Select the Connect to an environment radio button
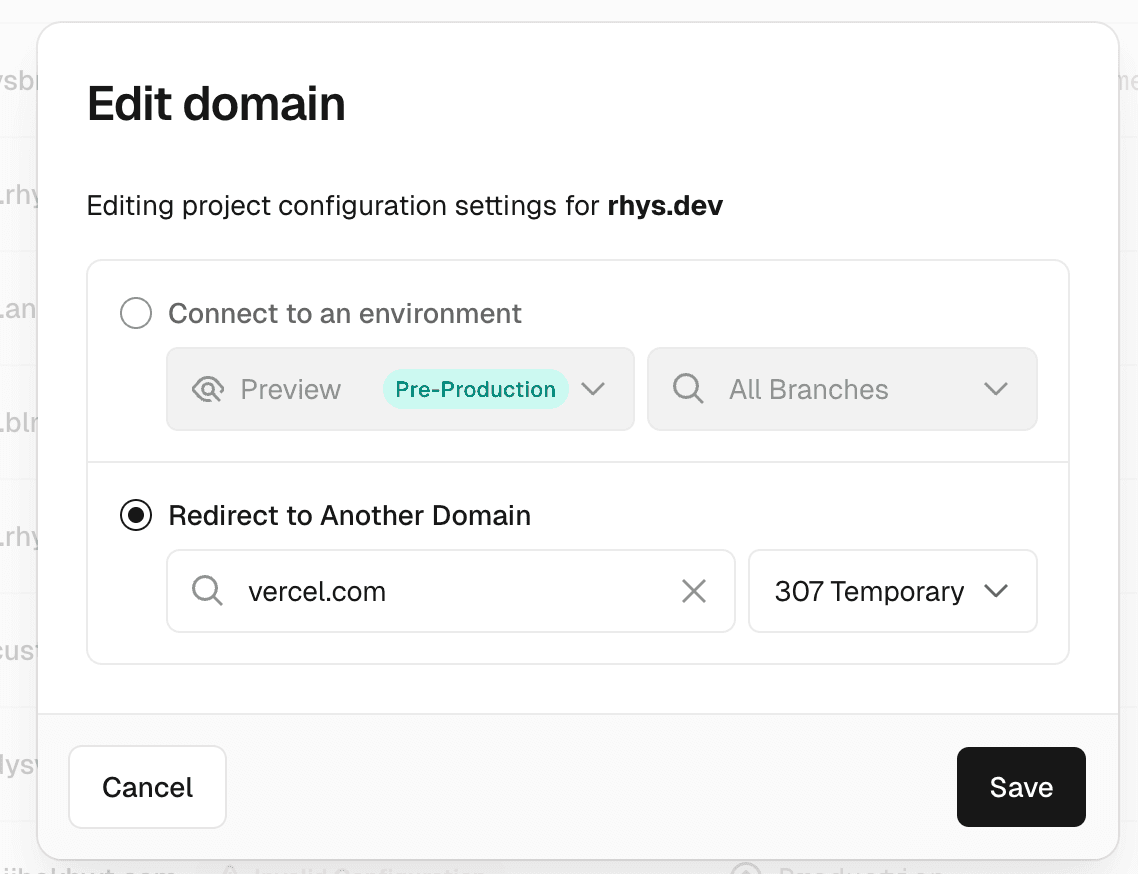 [x=135, y=313]
